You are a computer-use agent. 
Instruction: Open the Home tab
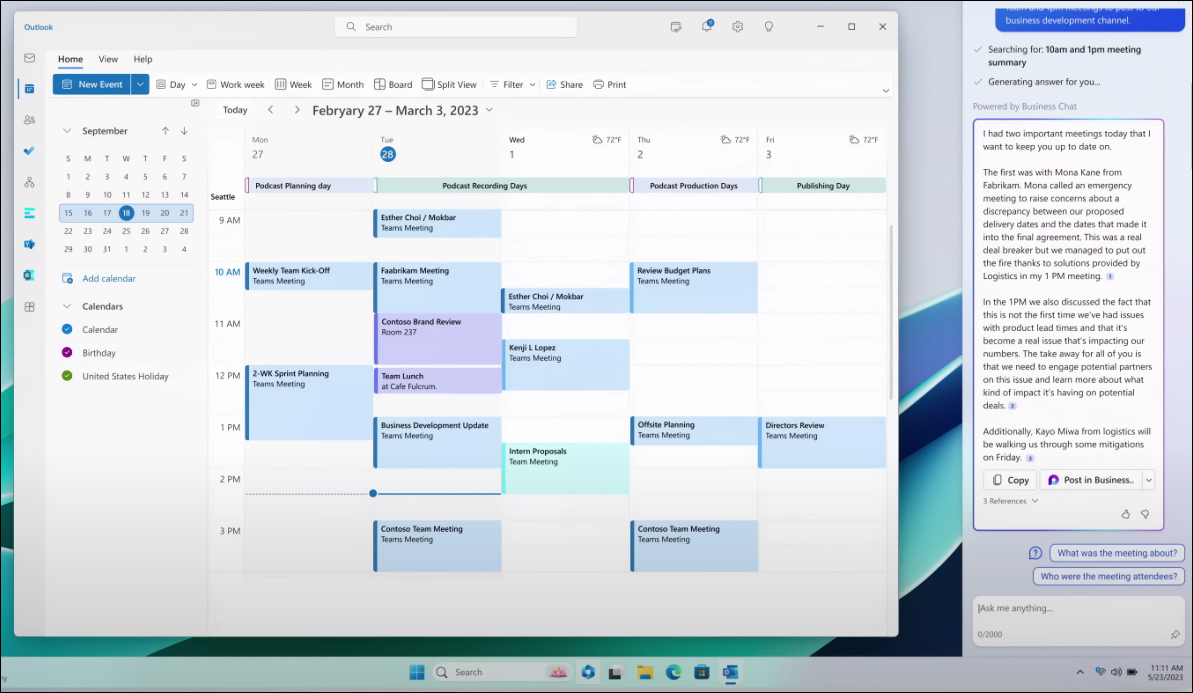(70, 59)
